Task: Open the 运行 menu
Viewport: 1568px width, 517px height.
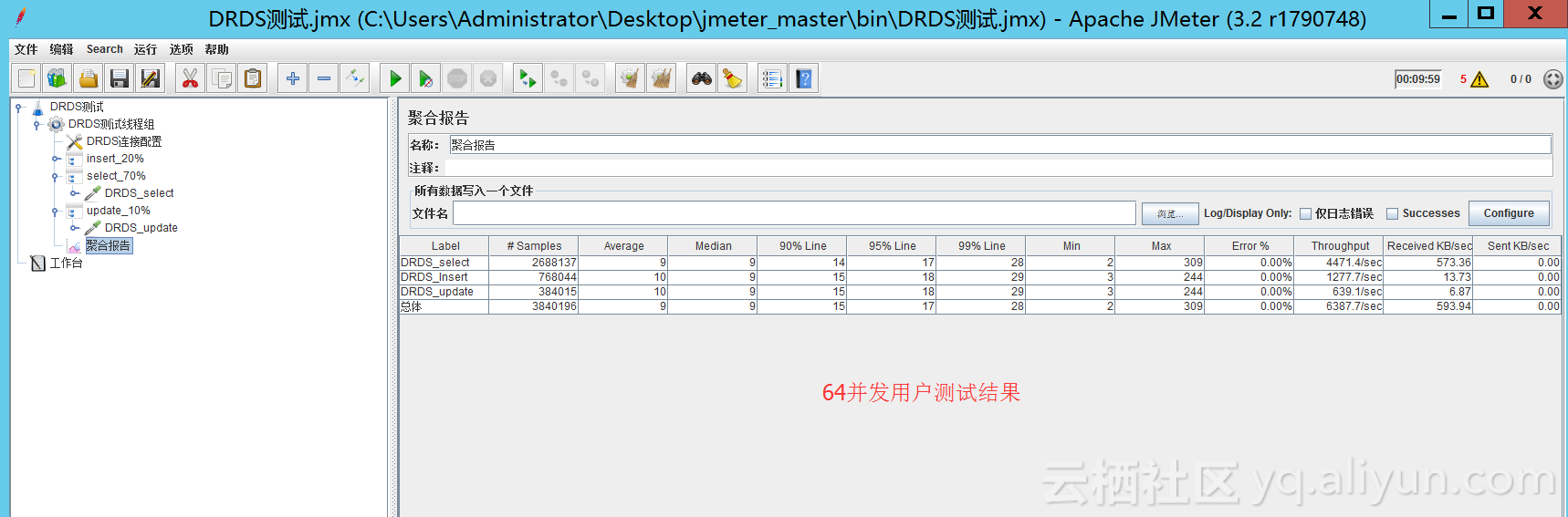Action: point(145,49)
